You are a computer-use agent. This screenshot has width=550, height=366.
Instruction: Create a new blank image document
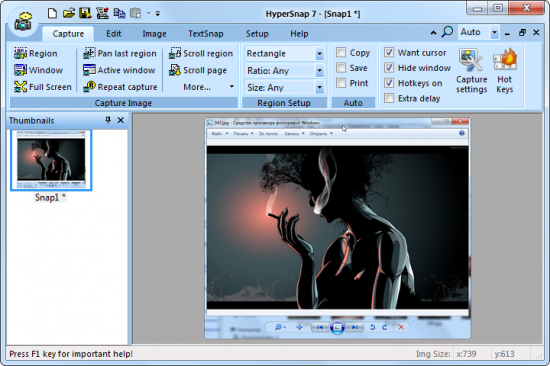point(52,13)
